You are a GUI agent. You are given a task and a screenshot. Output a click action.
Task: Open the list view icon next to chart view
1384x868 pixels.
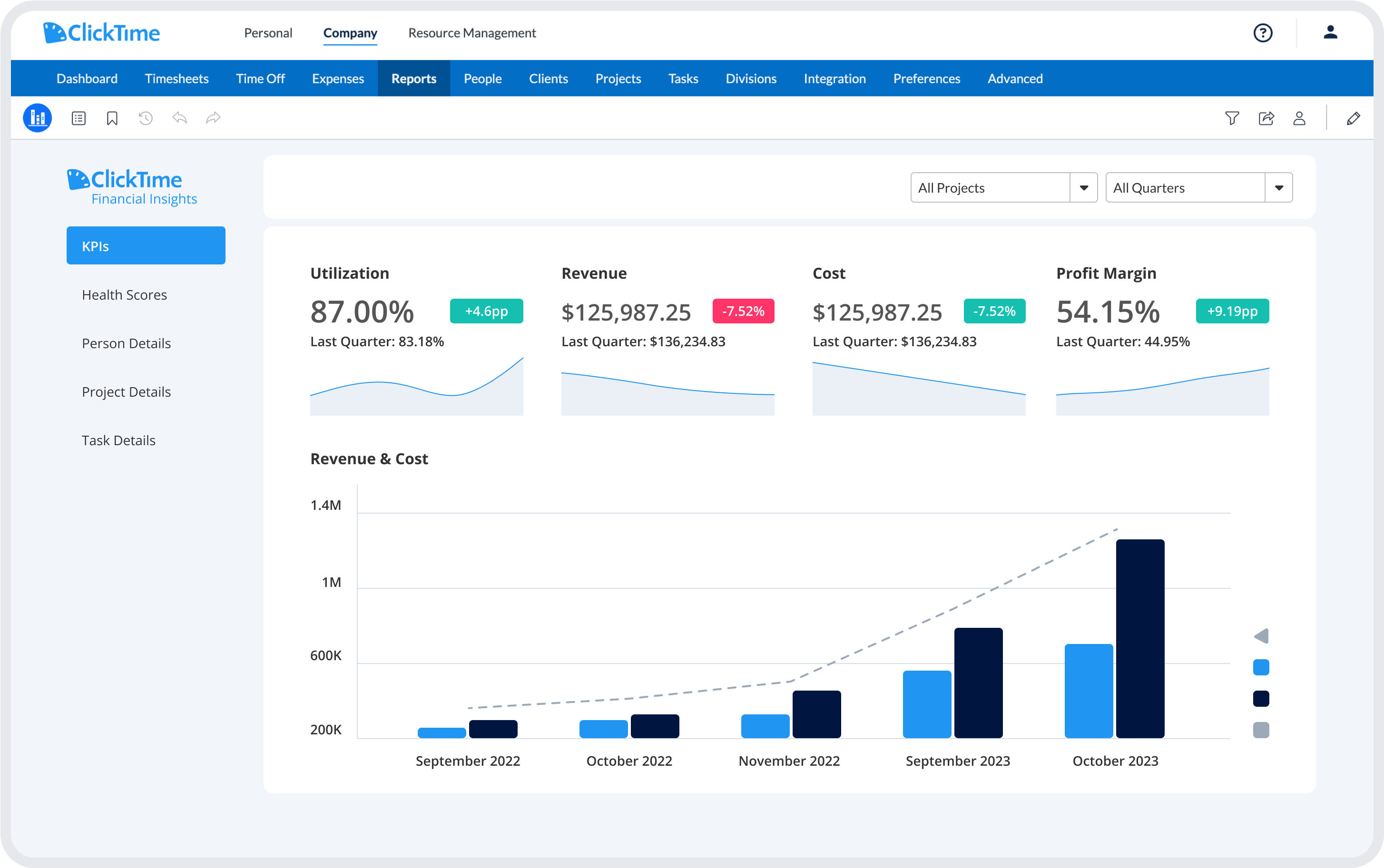[78, 117]
